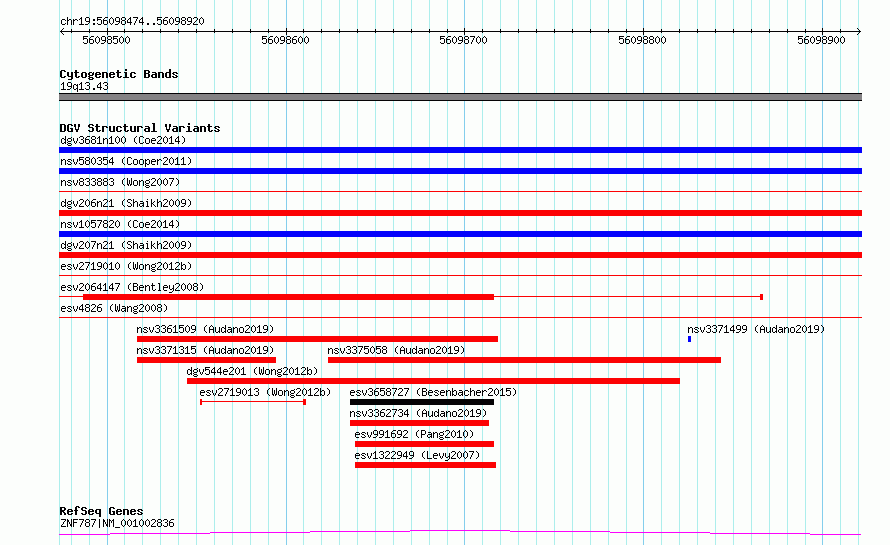The image size is (890, 545).
Task: Open the nsv580354 (Cooper2011) variant label
Action: [126, 161]
